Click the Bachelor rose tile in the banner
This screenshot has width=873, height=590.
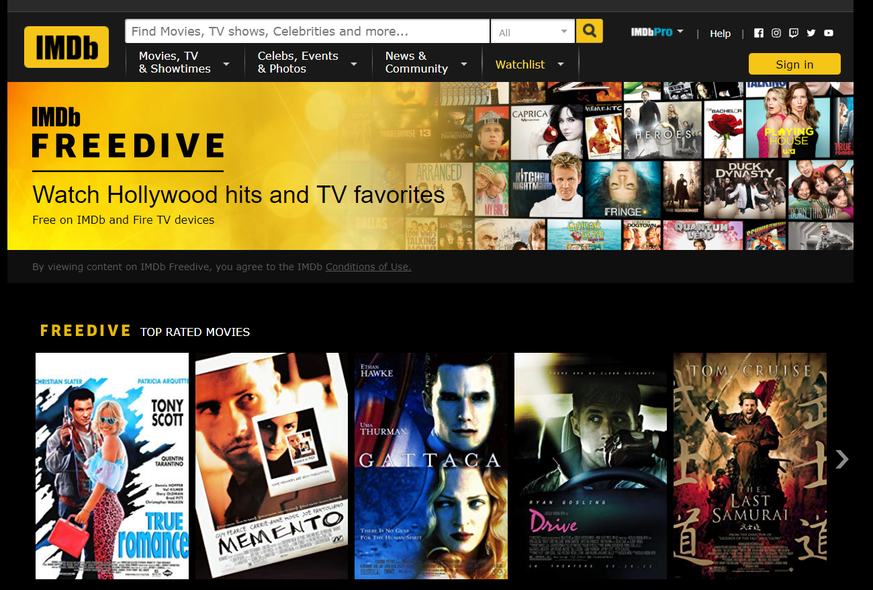point(724,130)
